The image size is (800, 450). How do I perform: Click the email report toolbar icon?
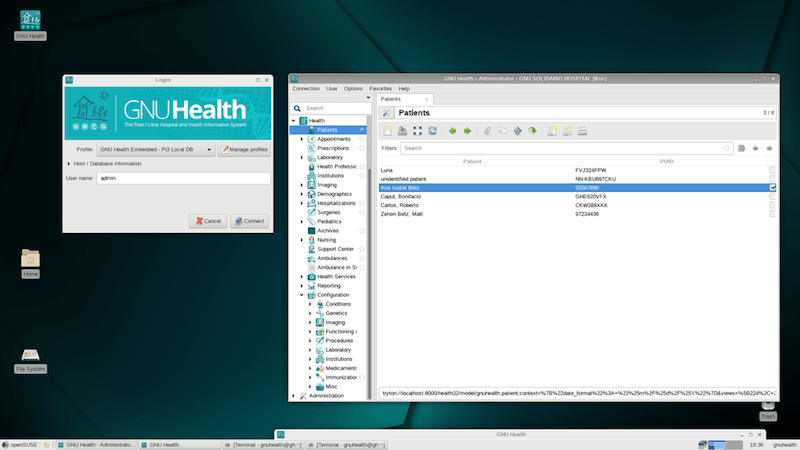pyautogui.click(x=567, y=131)
